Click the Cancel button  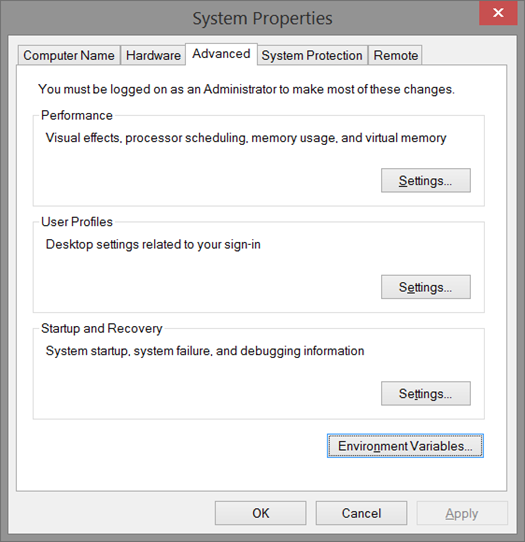click(x=361, y=513)
